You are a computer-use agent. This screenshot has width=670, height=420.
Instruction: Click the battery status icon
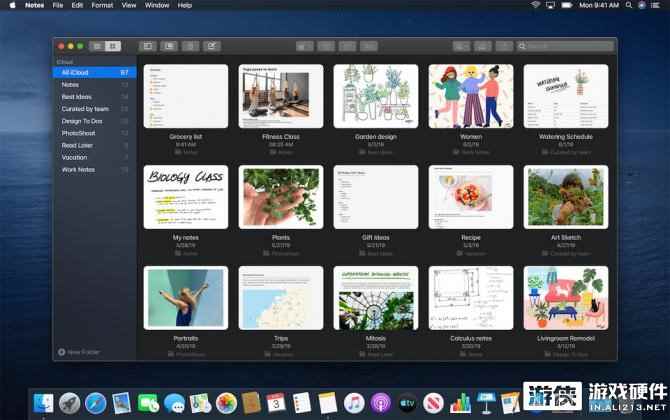567,5
